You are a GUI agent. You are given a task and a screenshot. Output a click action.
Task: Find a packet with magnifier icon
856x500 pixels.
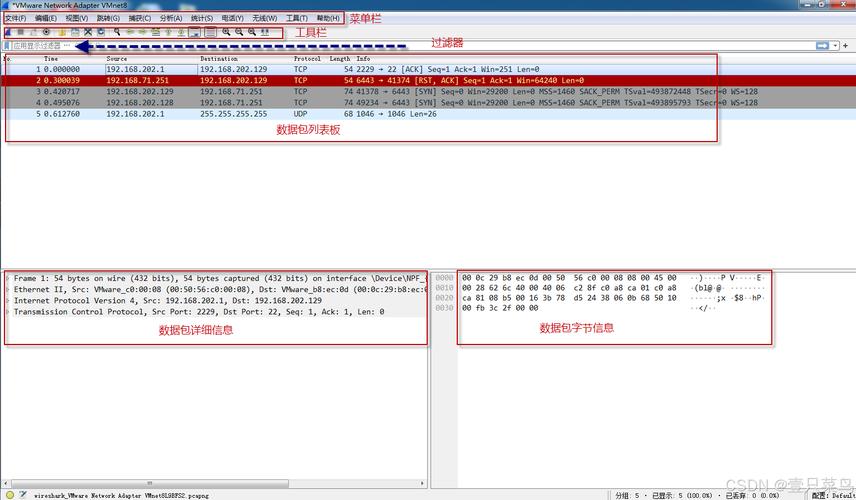click(x=117, y=32)
